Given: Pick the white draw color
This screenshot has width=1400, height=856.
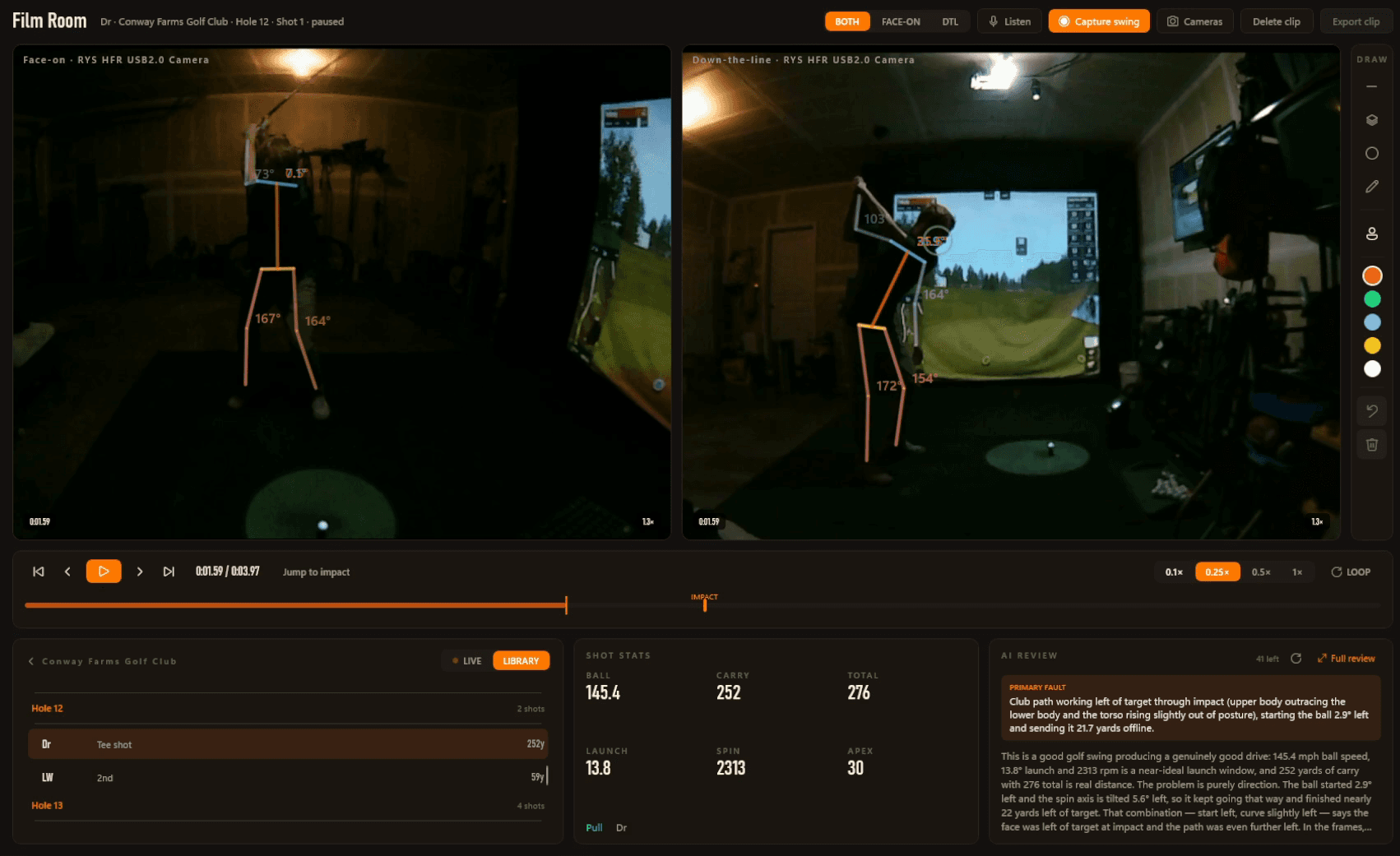Looking at the screenshot, I should [x=1372, y=369].
